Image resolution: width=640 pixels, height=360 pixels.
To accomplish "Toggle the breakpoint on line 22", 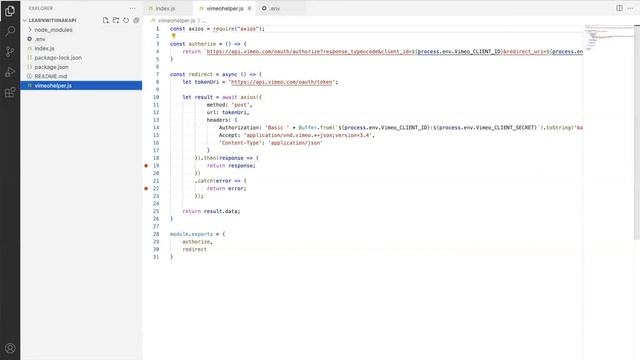I will [x=146, y=189].
